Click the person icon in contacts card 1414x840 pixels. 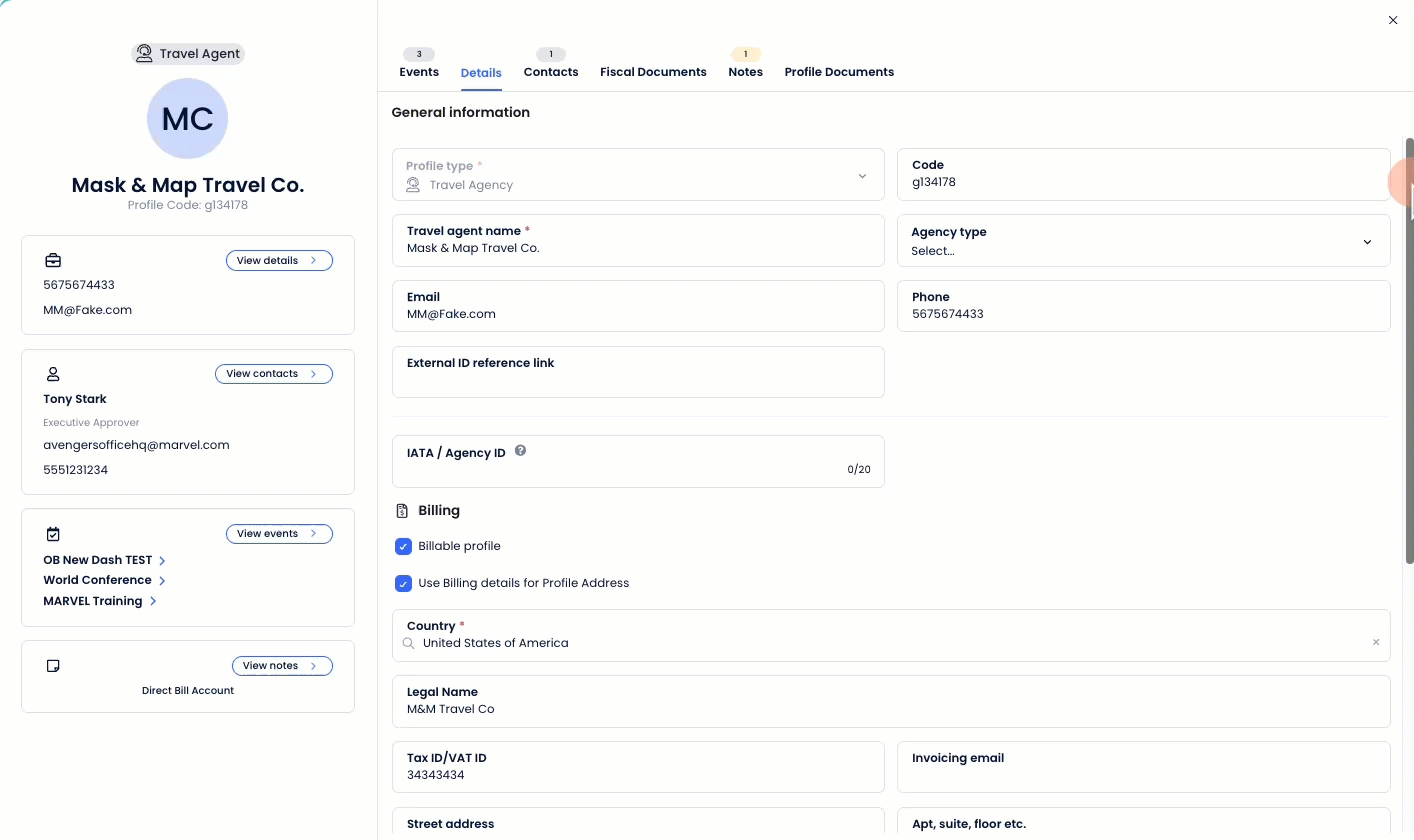[53, 374]
